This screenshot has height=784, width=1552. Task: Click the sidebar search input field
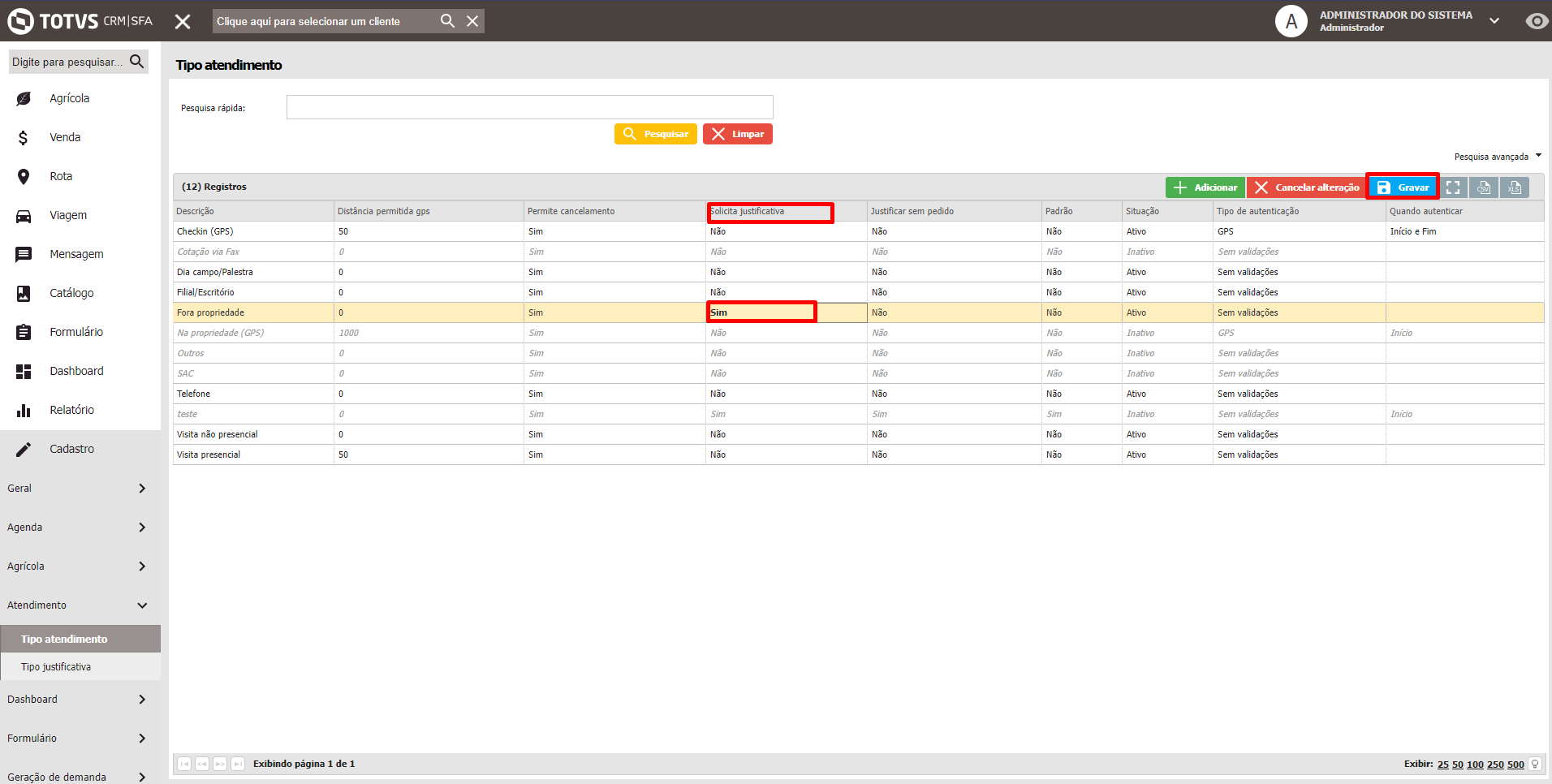[x=68, y=62]
